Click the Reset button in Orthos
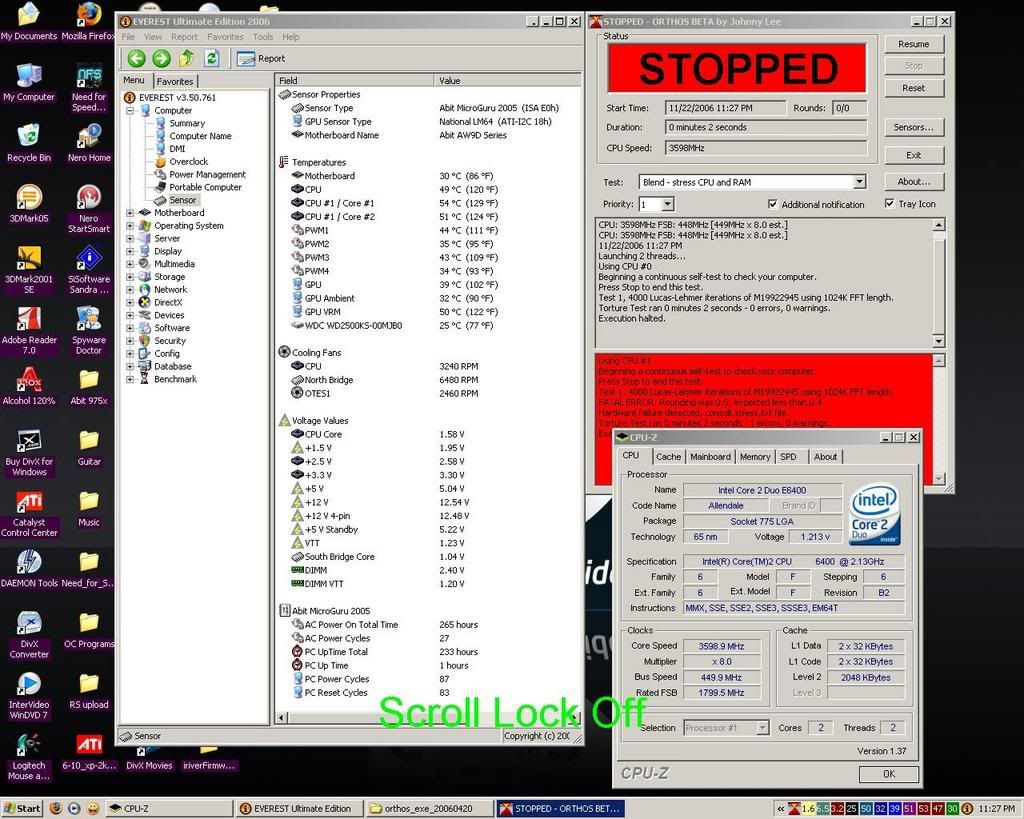1024x819 pixels. (x=914, y=88)
